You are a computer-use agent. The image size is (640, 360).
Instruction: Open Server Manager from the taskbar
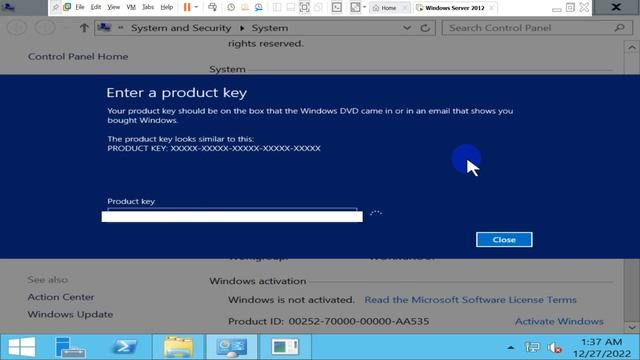pyautogui.click(x=70, y=347)
